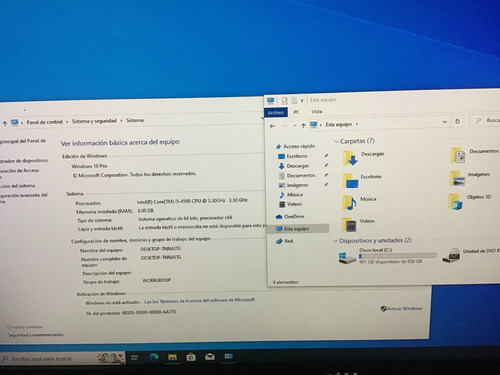Viewport: 500px width, 375px height.
Task: Switch to Control Panel taskbar icon
Action: [228, 357]
